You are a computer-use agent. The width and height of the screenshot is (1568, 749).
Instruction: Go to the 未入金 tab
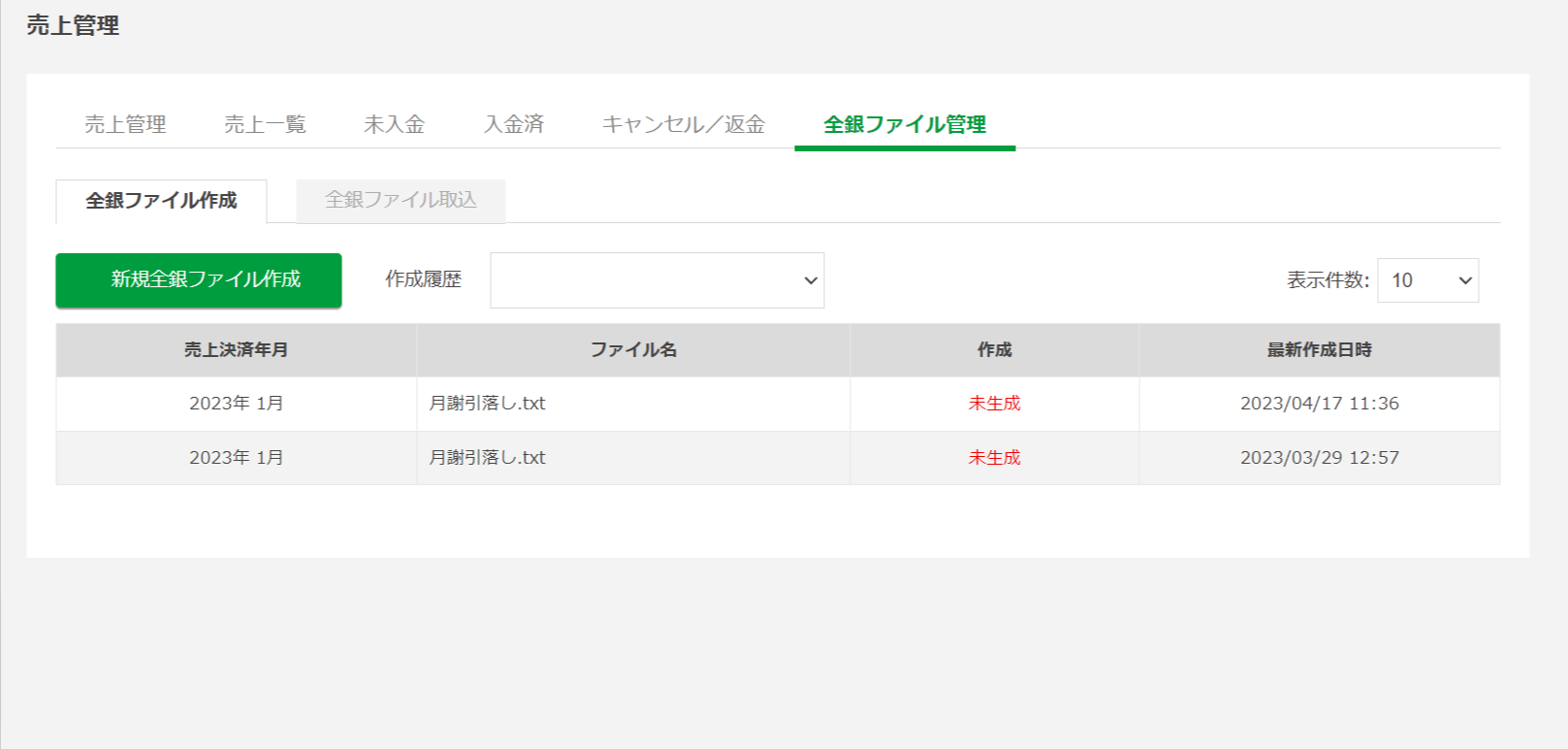click(x=395, y=124)
